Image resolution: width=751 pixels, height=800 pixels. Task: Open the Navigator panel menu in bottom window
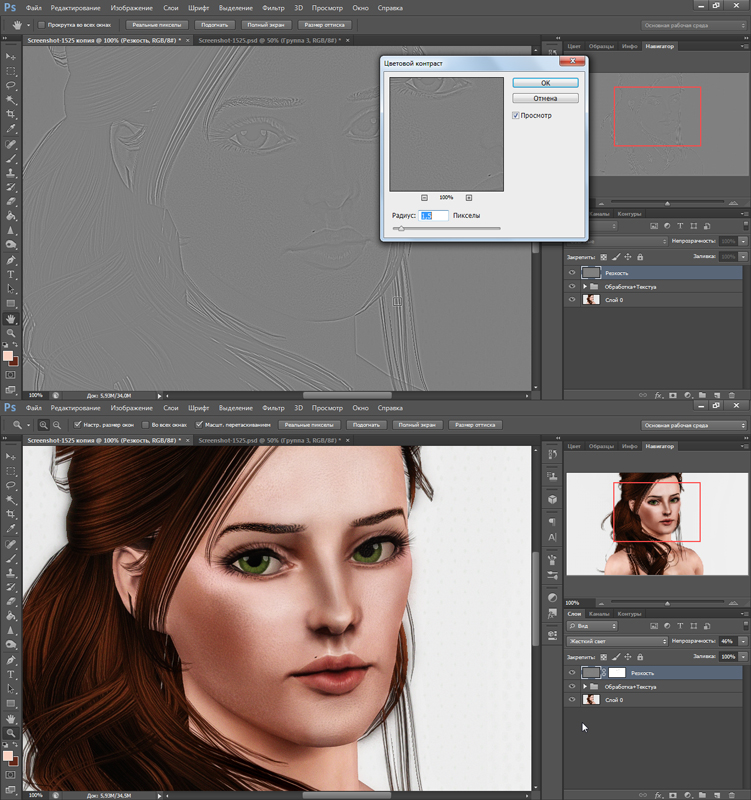(743, 446)
